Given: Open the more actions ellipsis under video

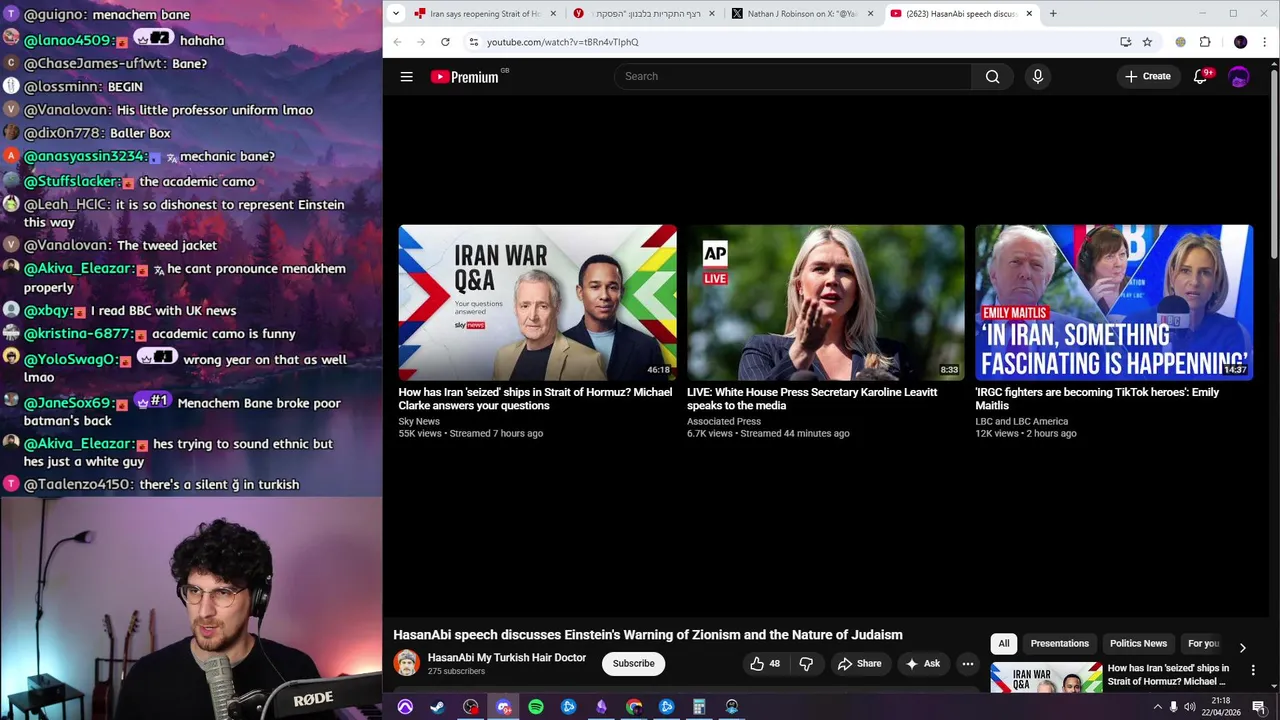Looking at the screenshot, I should coord(967,663).
